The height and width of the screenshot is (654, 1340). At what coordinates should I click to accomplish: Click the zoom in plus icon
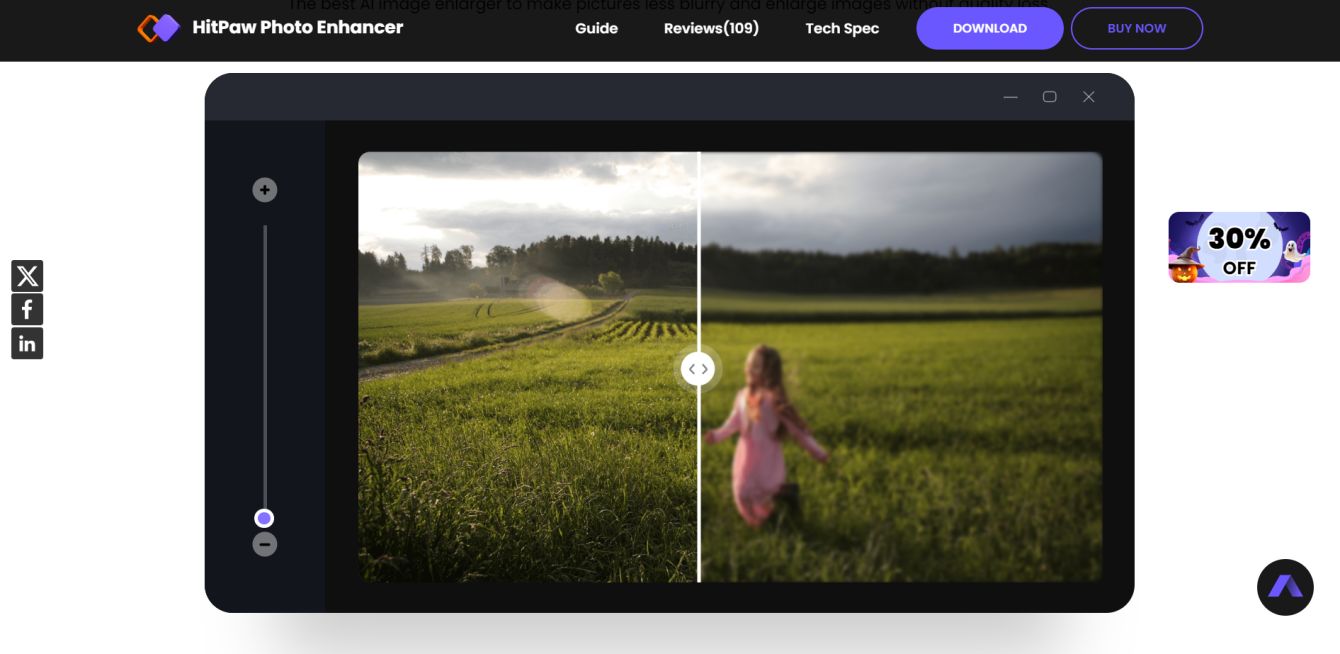(264, 190)
